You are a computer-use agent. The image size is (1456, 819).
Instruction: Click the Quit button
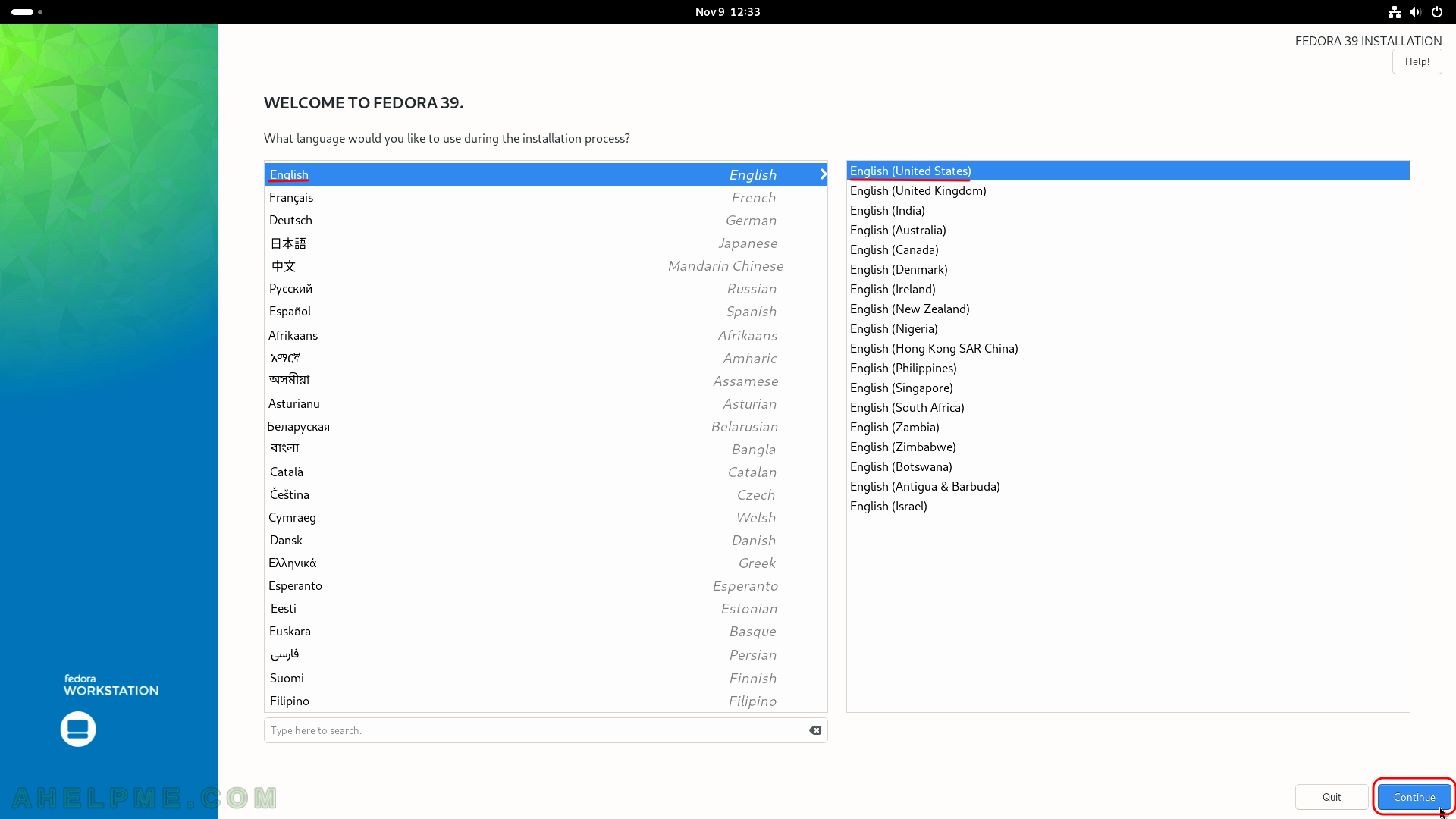(1332, 797)
